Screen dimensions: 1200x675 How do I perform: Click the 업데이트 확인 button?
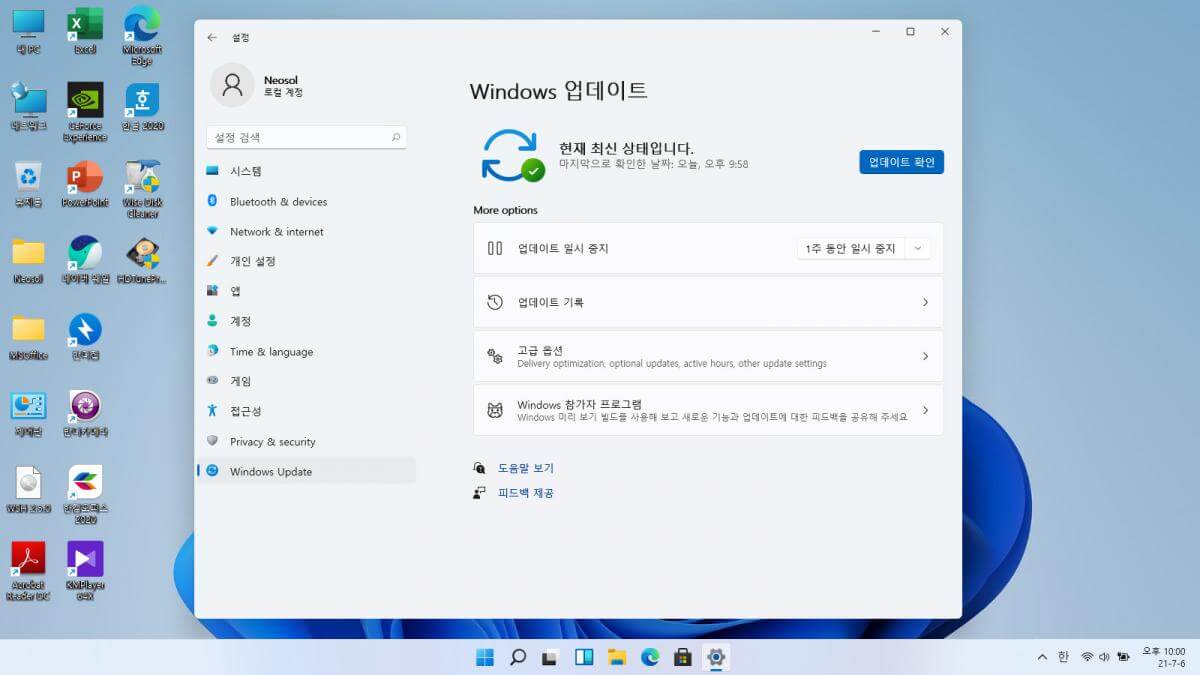(x=901, y=162)
